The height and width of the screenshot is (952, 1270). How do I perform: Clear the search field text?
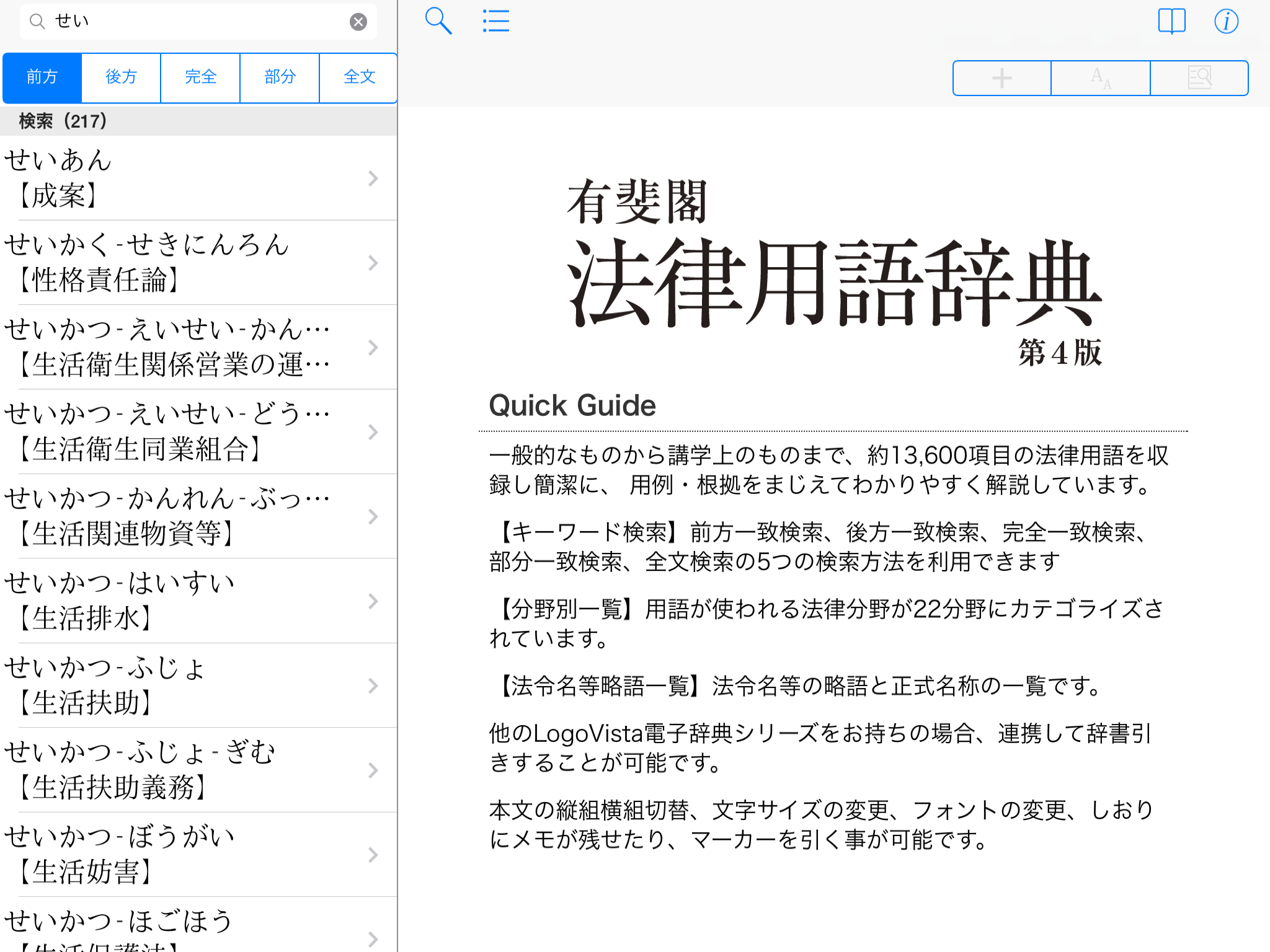click(x=358, y=22)
